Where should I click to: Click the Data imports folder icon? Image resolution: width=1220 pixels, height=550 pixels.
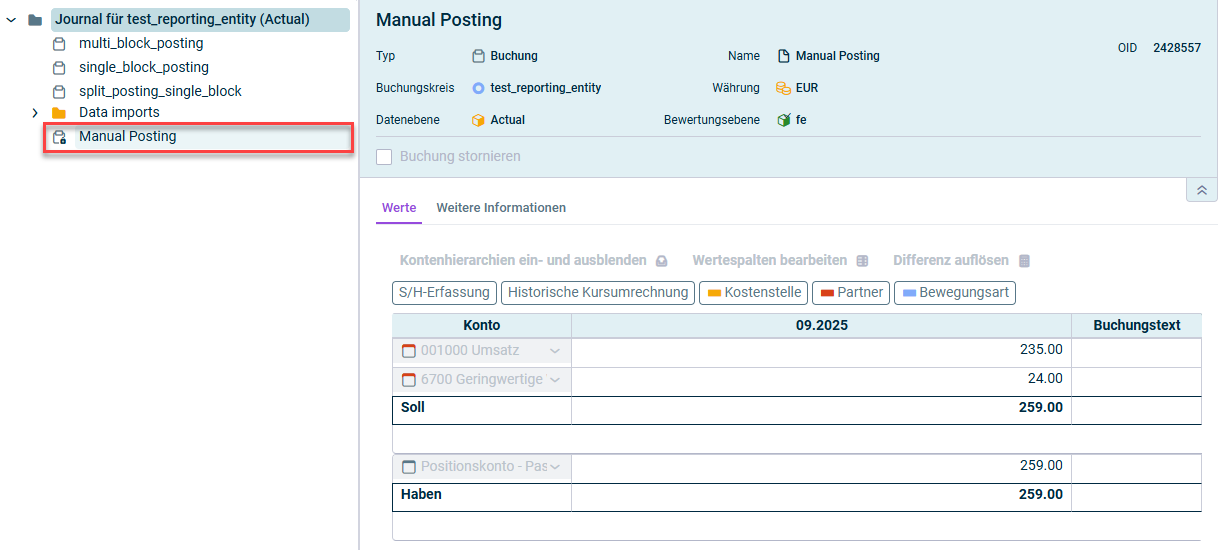pos(59,113)
